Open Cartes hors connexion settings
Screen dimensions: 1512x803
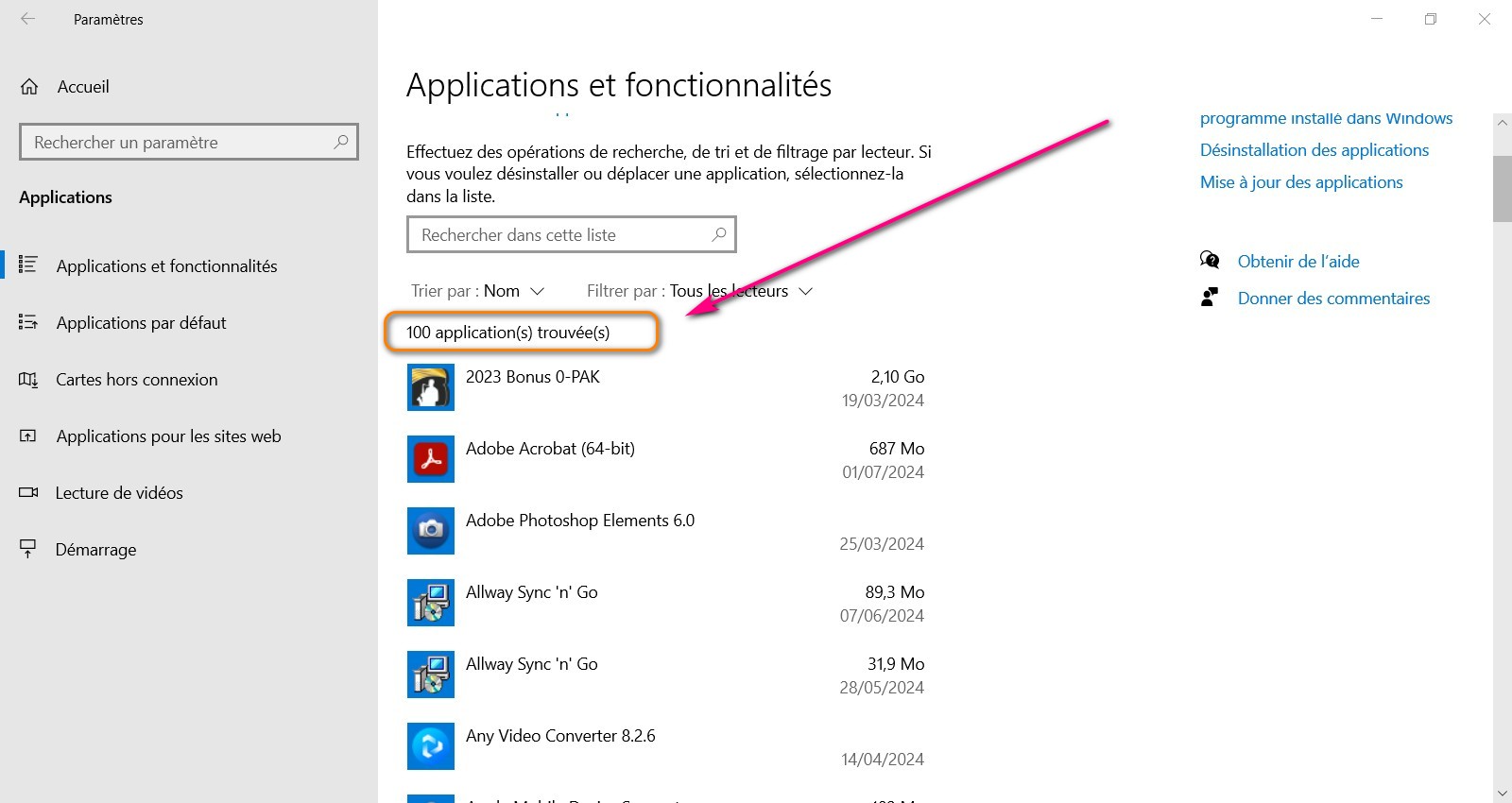[x=136, y=380]
